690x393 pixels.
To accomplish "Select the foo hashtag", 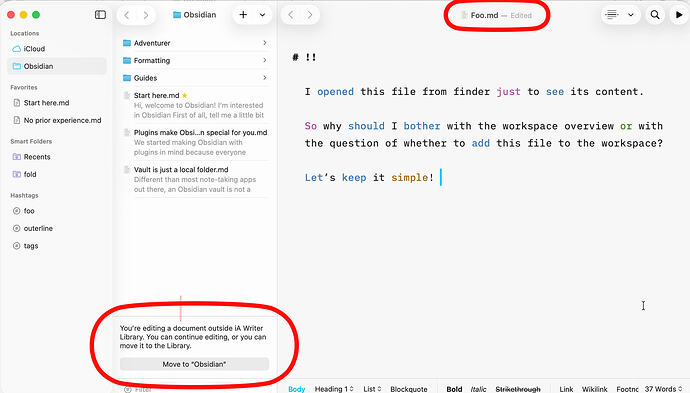I will (56, 211).
